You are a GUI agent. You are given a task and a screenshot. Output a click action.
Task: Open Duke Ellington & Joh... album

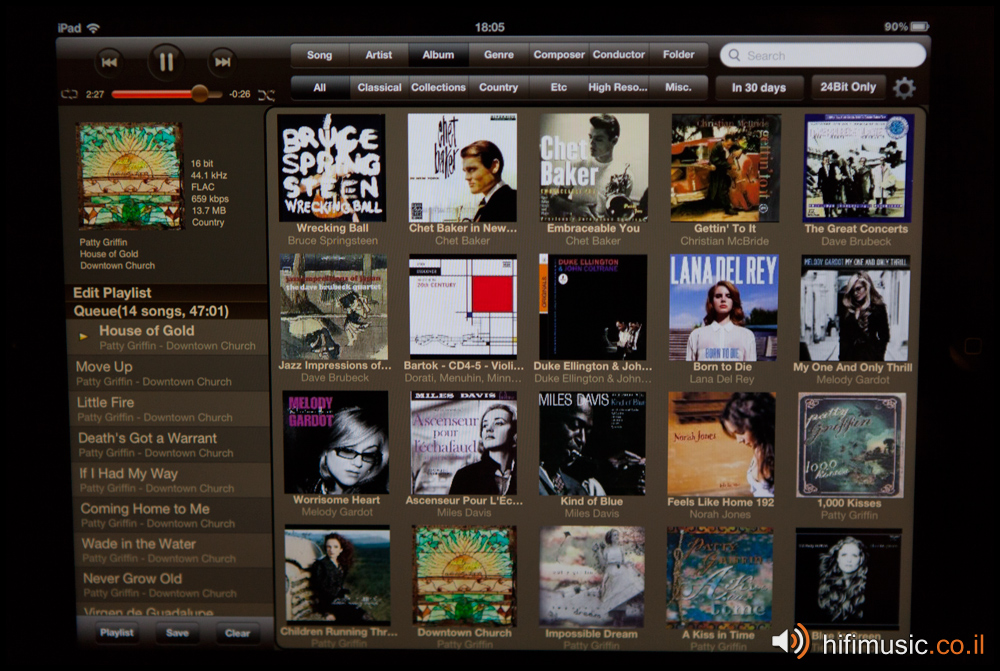point(593,307)
